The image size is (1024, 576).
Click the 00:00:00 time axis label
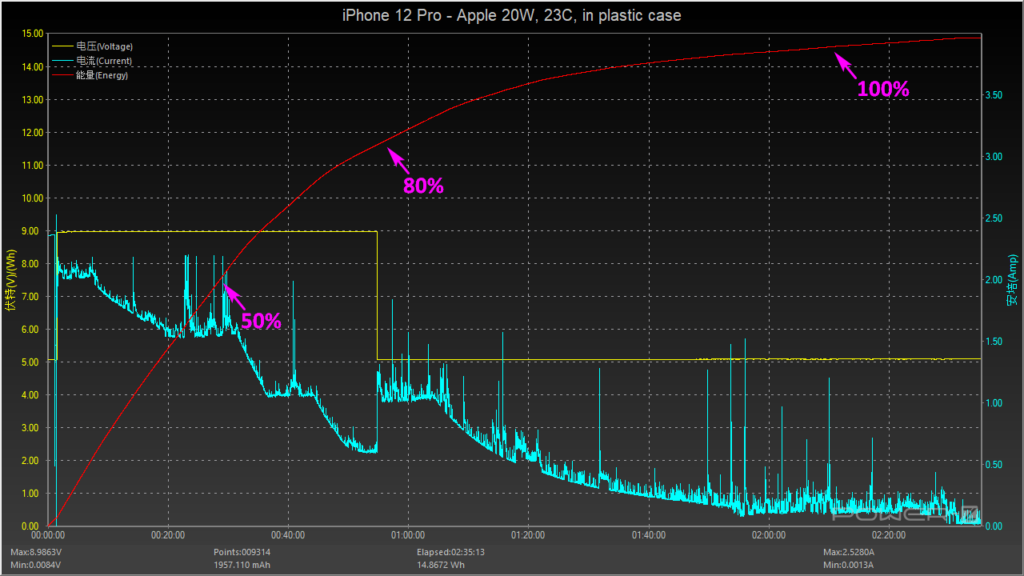48,536
